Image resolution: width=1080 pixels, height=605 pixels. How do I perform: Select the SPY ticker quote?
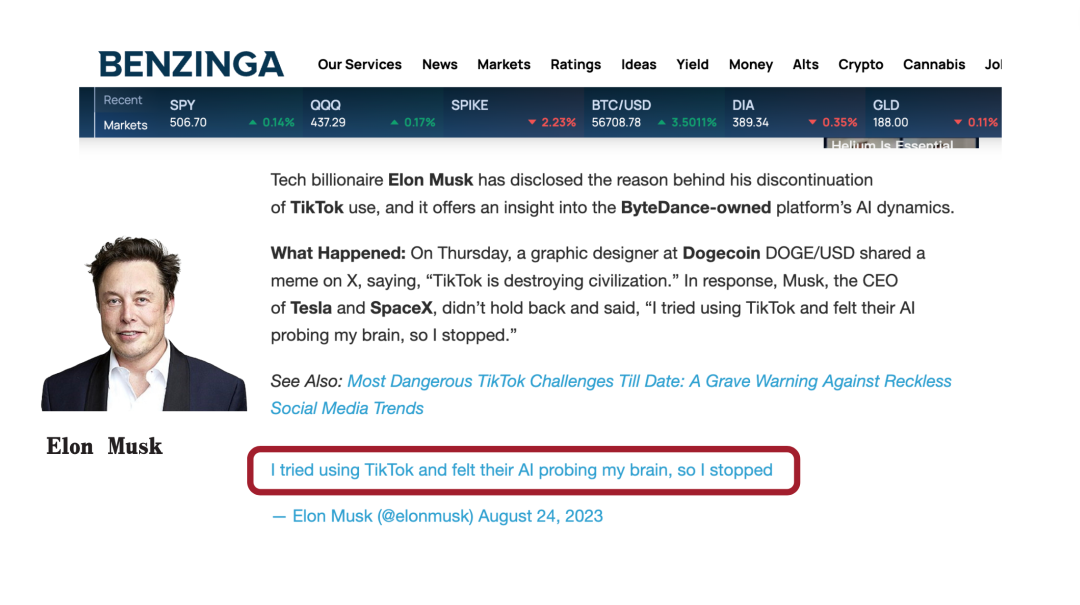[x=232, y=113]
